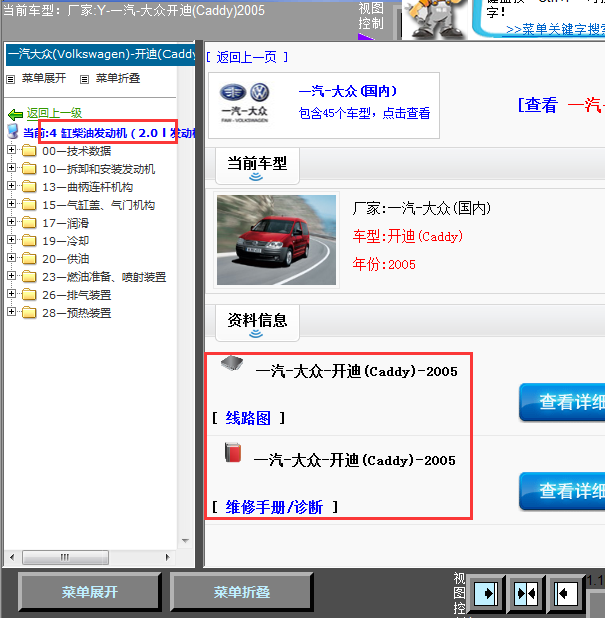The height and width of the screenshot is (618, 605).
Task: Click the bottom 菜单展开 button
Action: (89, 592)
